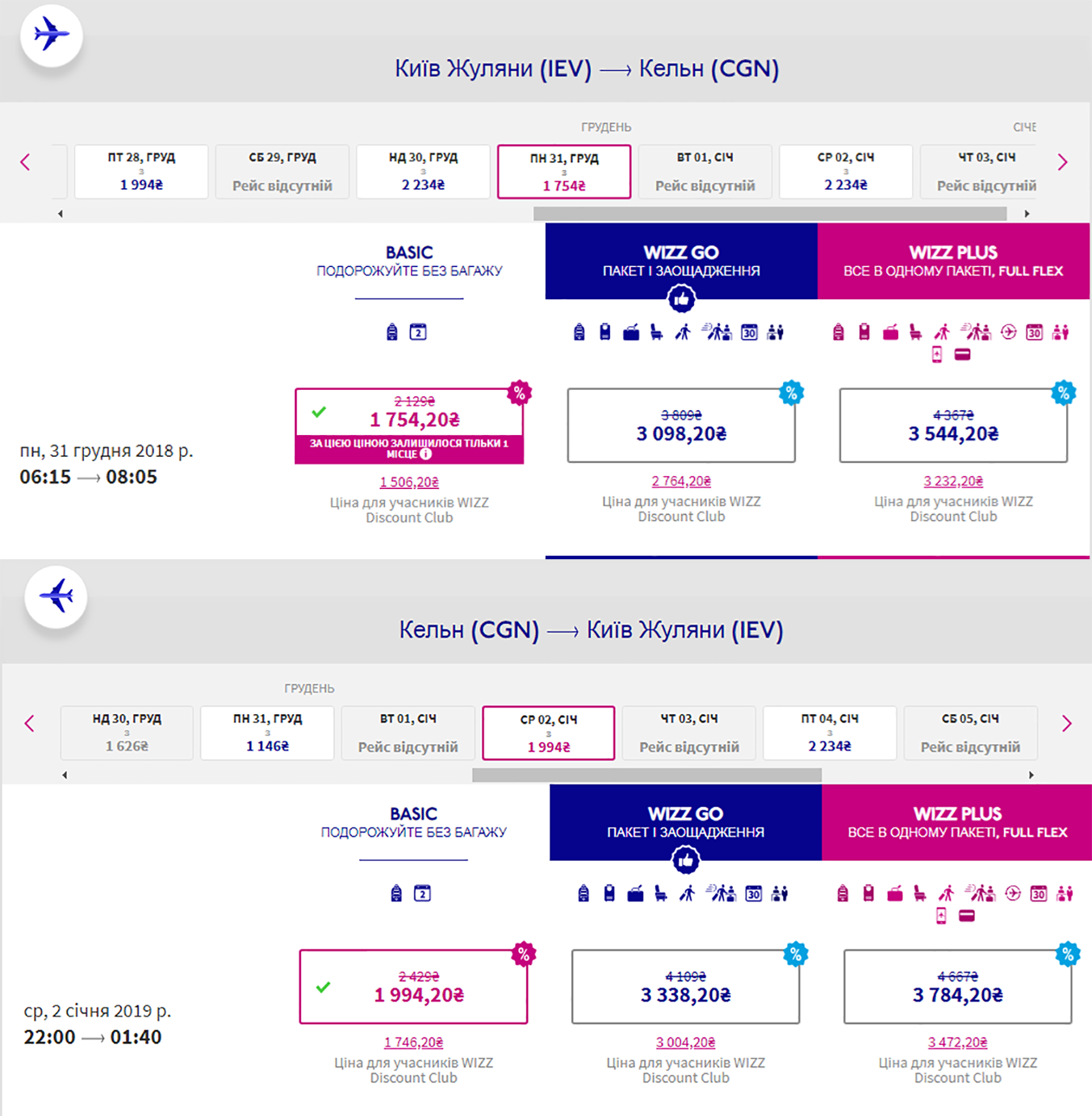Click departing plane icon beside Київ–Кельн heading
Screen dimensions: 1092x1116
(x=52, y=36)
